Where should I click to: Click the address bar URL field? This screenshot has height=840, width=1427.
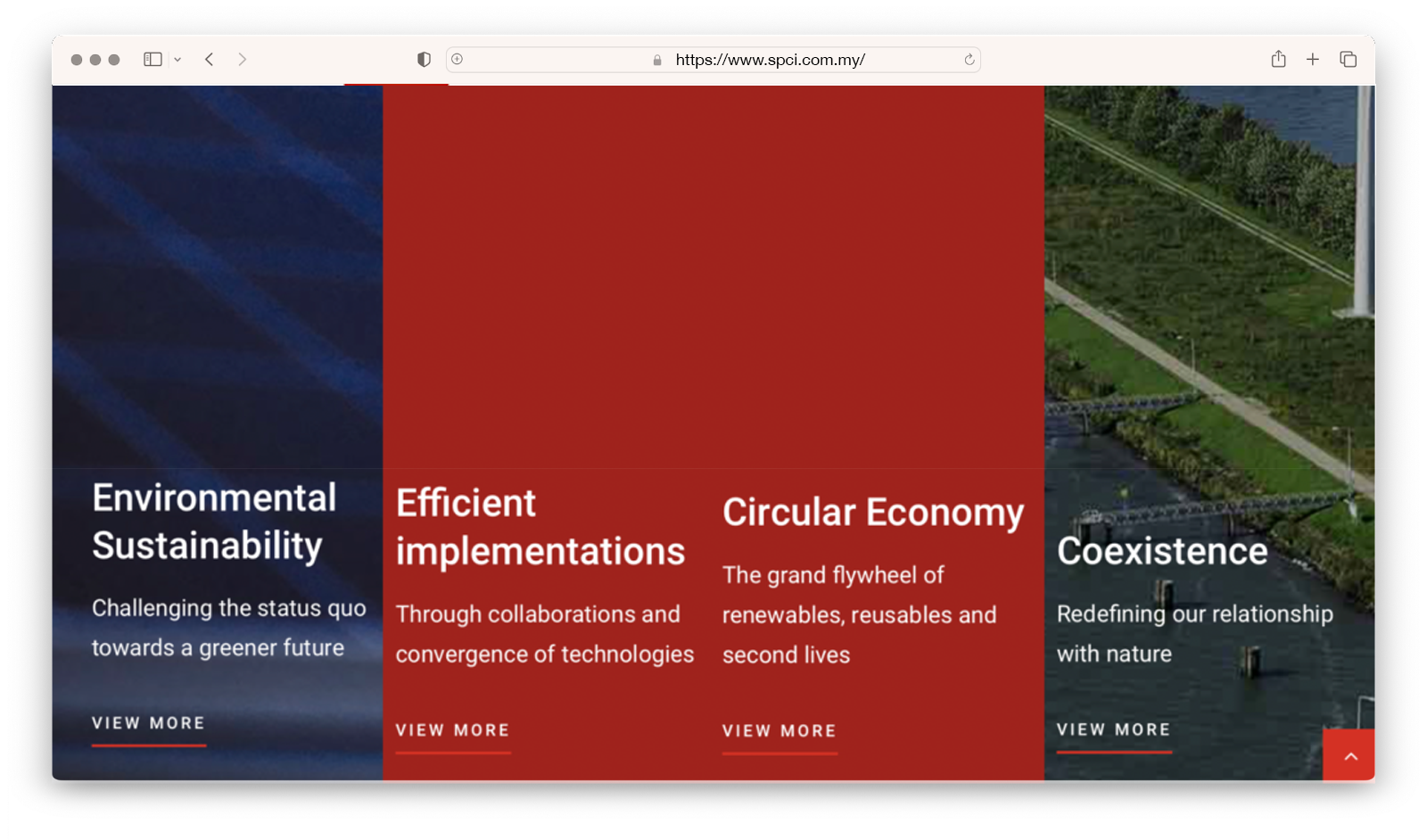pos(713,60)
